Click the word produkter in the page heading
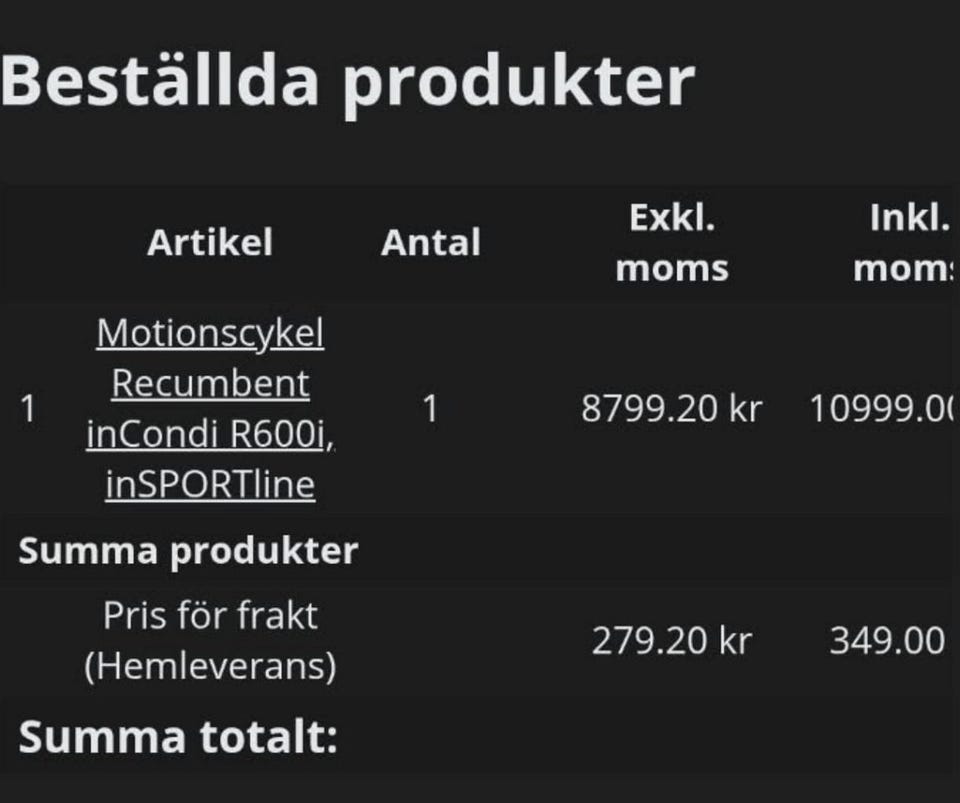 (x=518, y=83)
